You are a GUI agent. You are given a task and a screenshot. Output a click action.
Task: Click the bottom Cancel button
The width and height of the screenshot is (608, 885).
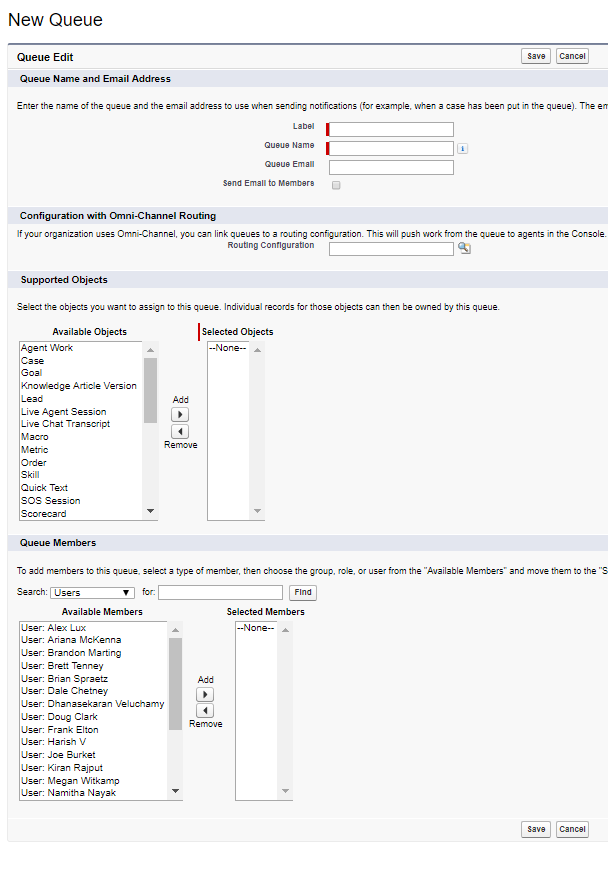(x=572, y=829)
